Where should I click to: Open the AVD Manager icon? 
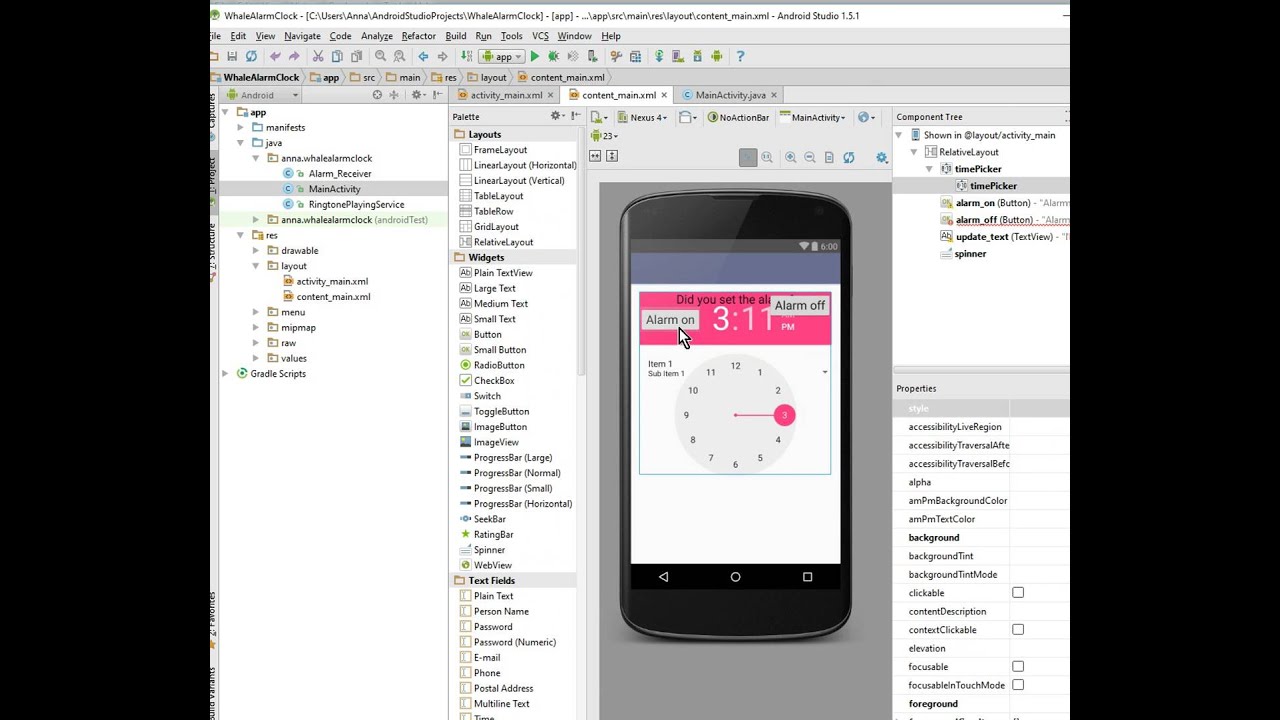click(x=678, y=57)
